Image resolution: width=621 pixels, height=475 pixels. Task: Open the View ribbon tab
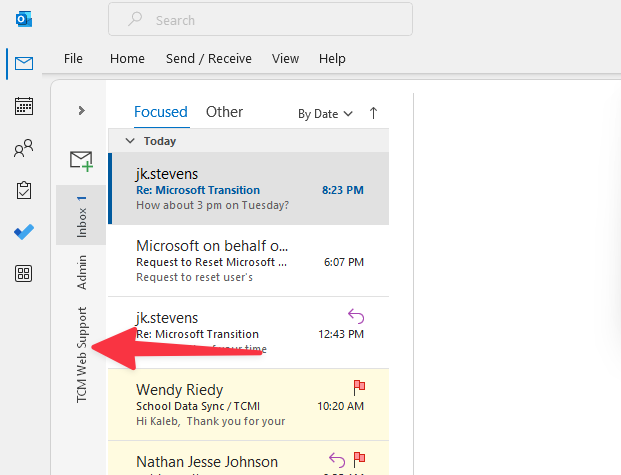pyautogui.click(x=285, y=59)
